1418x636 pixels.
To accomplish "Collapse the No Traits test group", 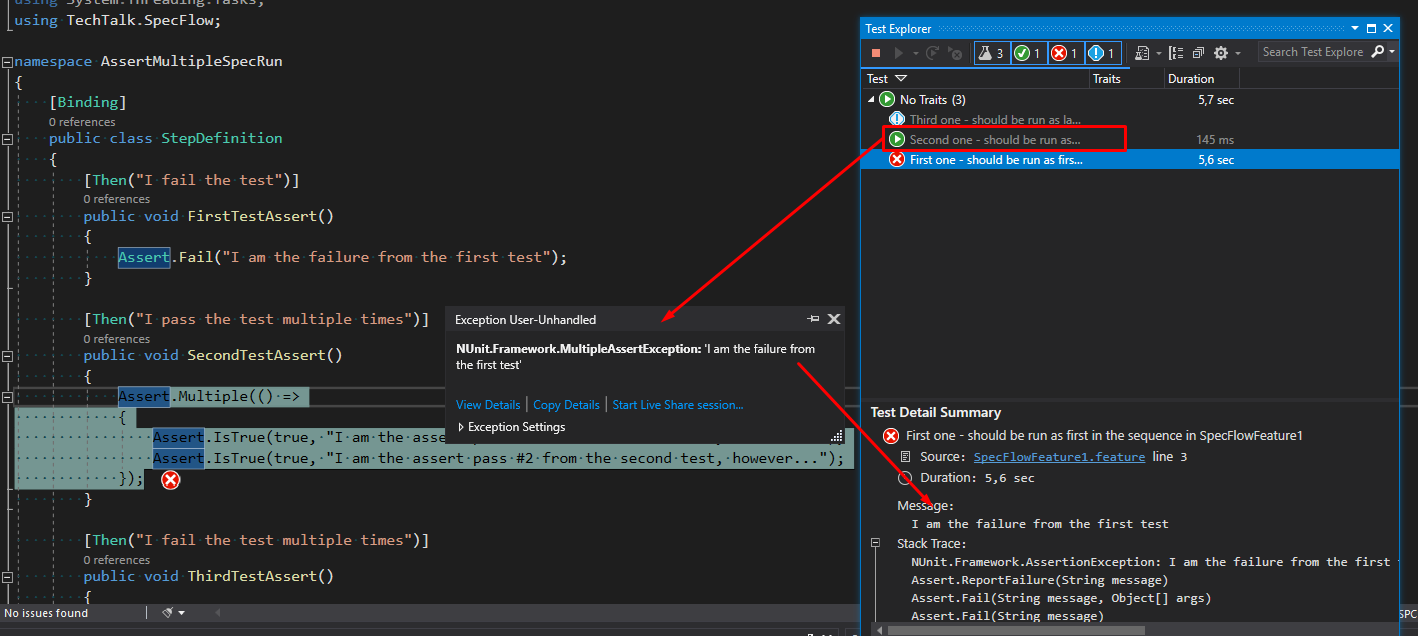I will [x=870, y=99].
